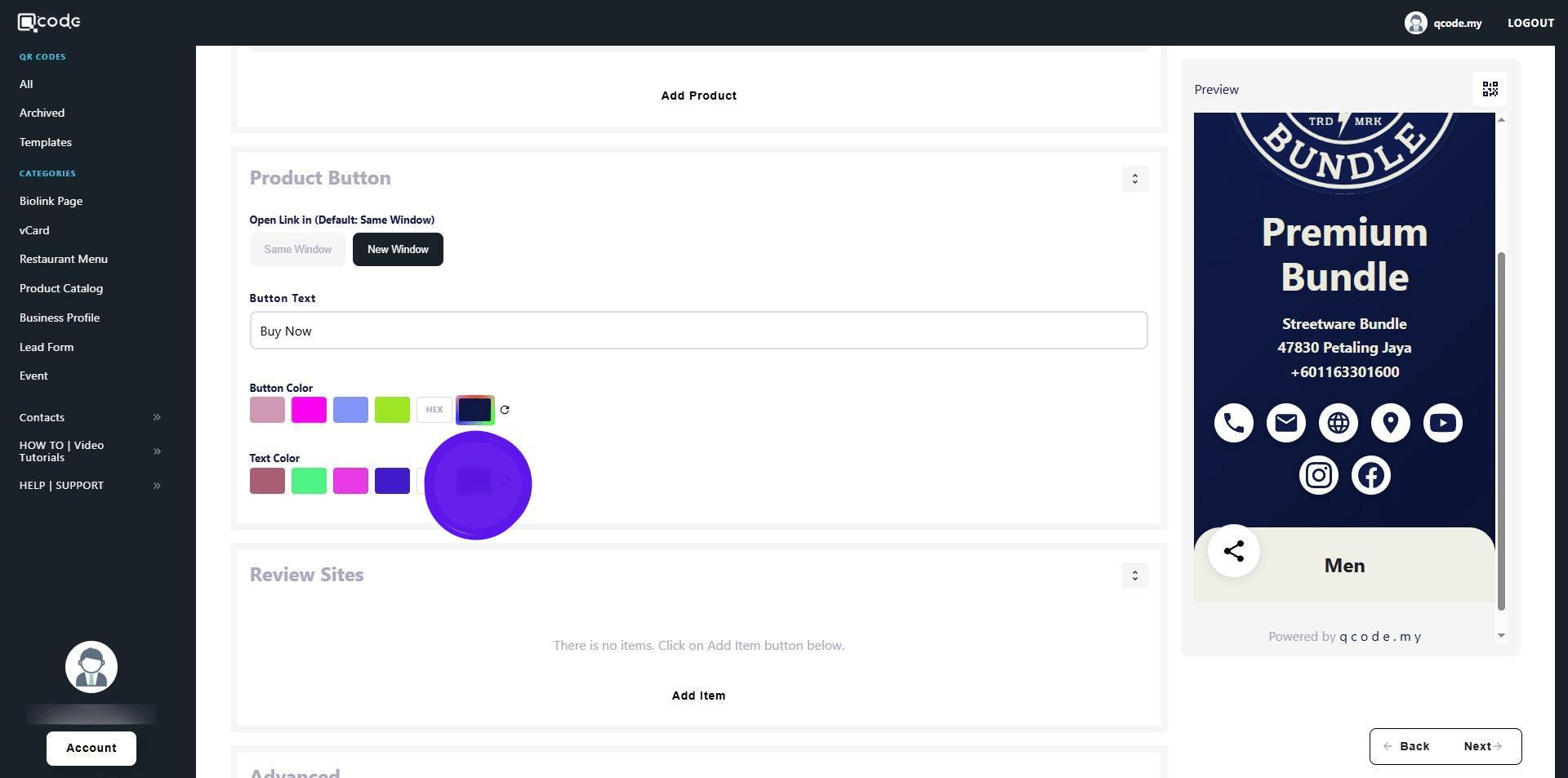Image resolution: width=1568 pixels, height=778 pixels.
Task: Pick the lime green Button Color swatch
Action: pos(392,410)
